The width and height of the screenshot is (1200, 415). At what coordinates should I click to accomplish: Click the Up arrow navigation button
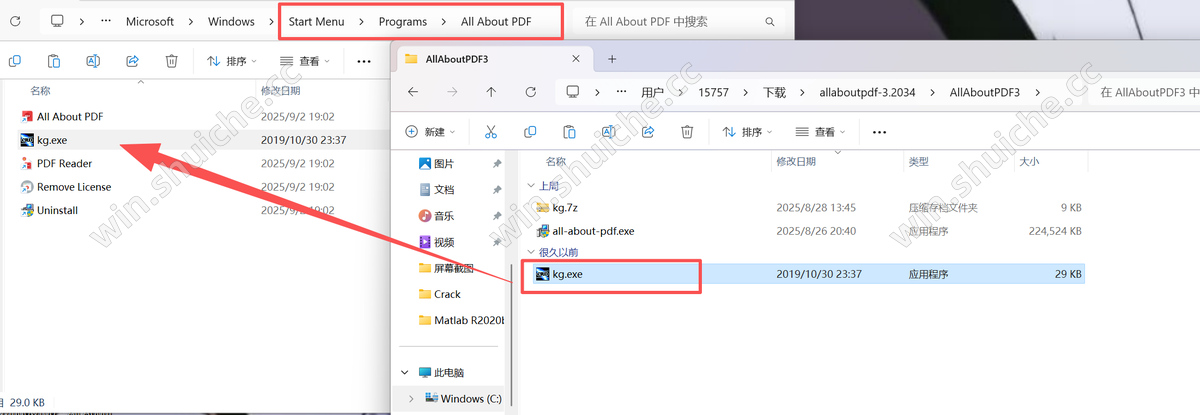490,92
